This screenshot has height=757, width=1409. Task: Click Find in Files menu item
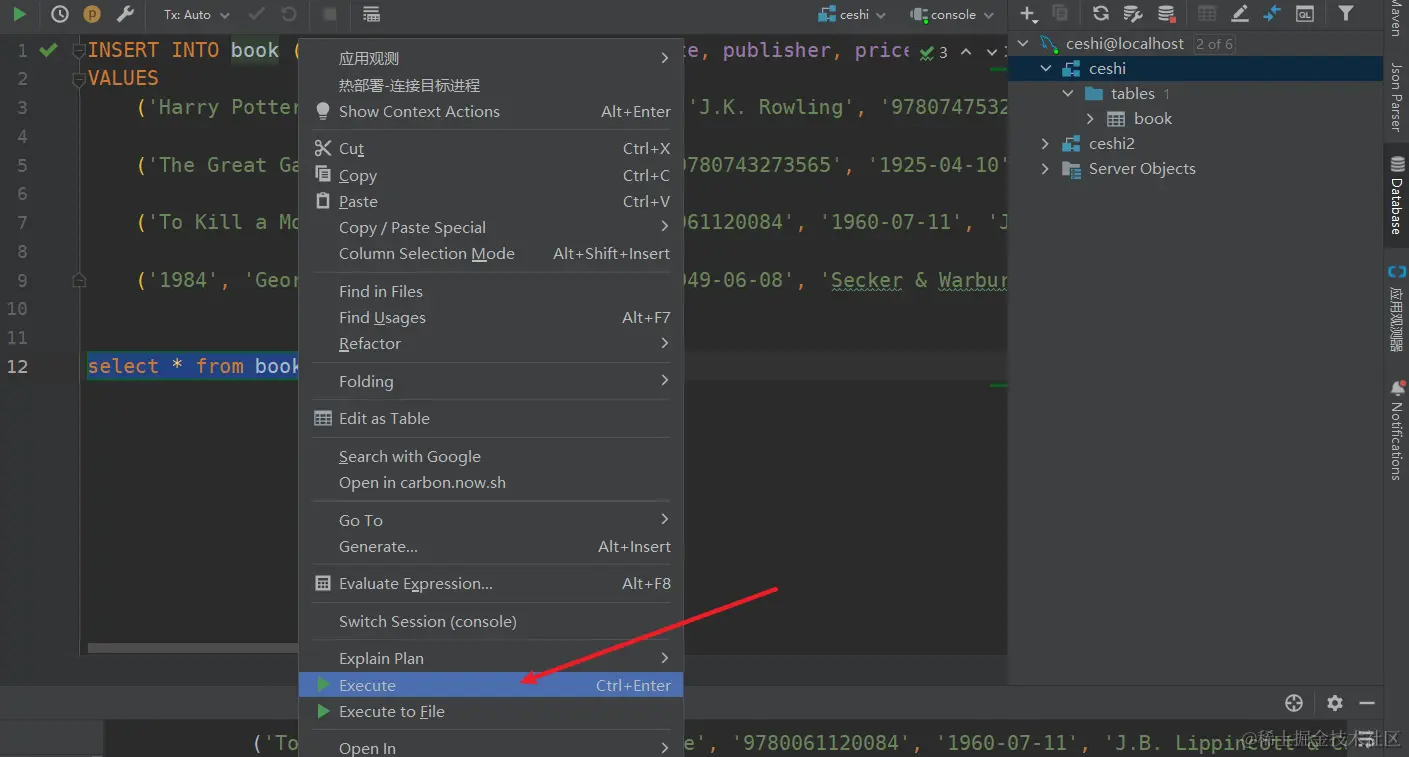491,291
